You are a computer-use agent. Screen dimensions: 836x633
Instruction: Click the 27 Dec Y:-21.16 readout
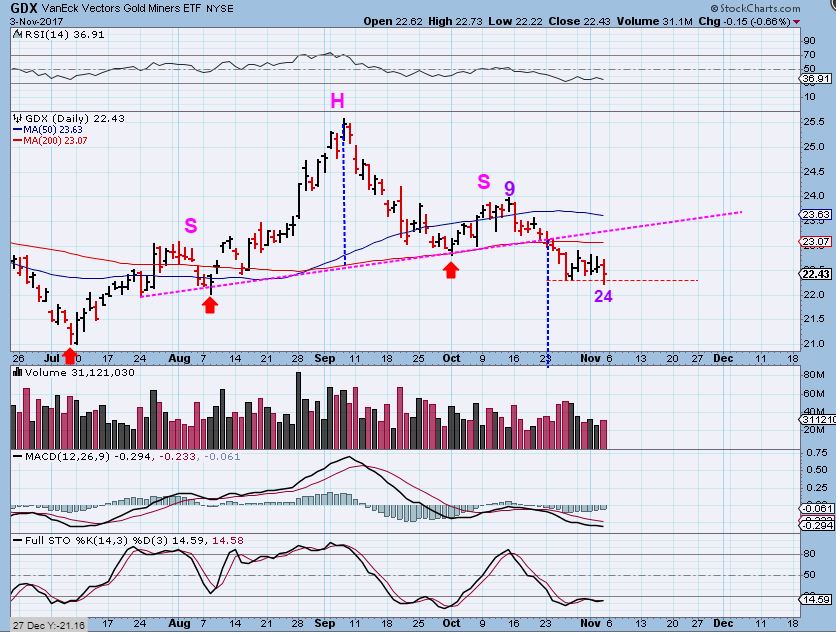[49, 625]
